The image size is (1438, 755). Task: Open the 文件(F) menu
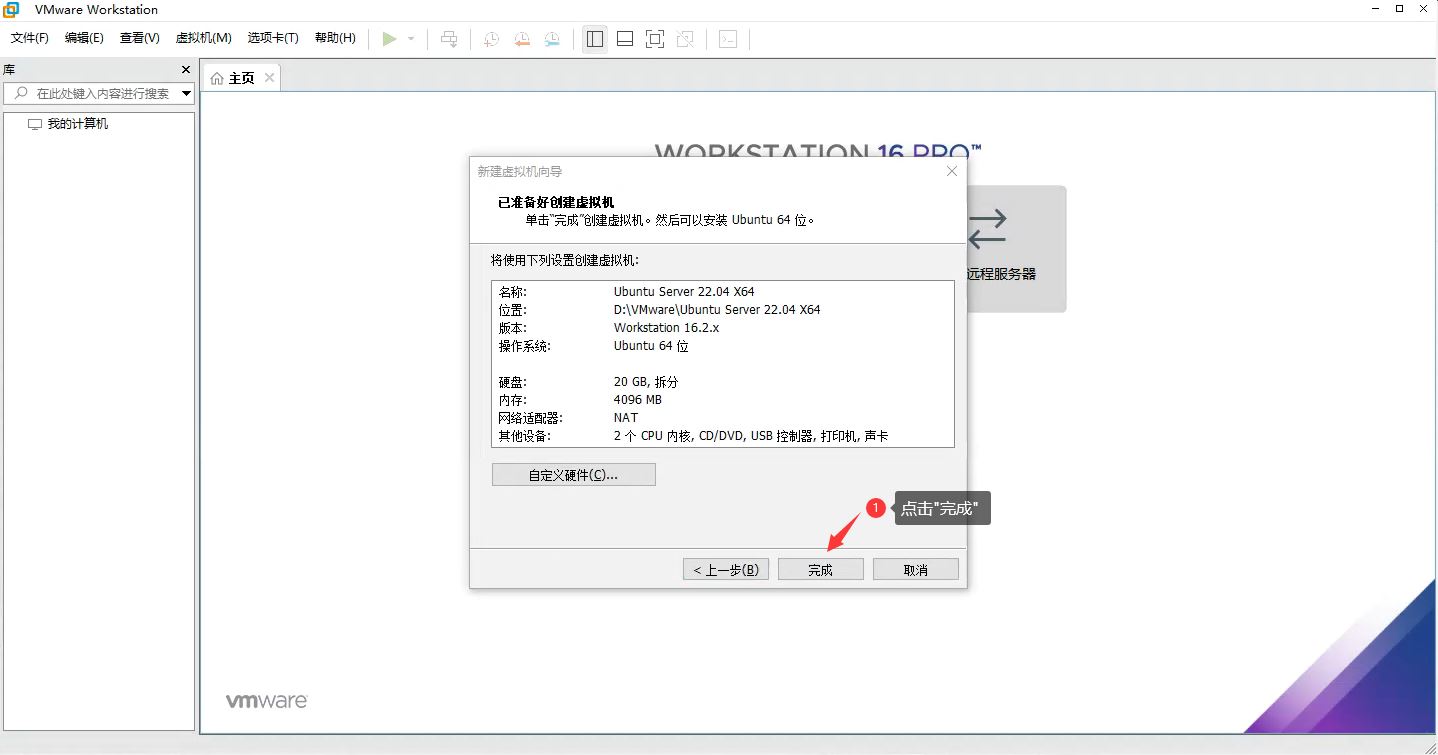click(30, 38)
